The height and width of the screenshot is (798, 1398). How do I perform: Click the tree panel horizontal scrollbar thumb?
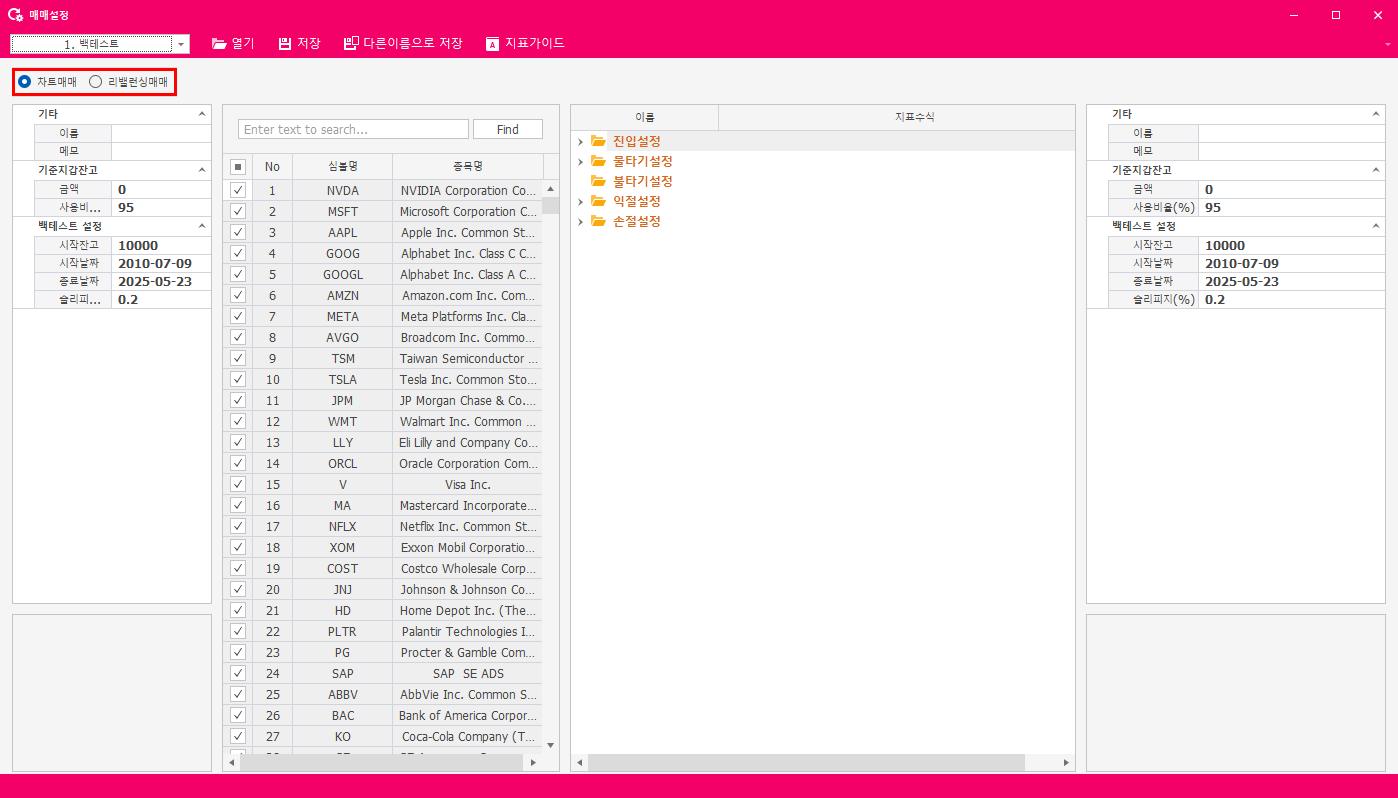pyautogui.click(x=806, y=763)
